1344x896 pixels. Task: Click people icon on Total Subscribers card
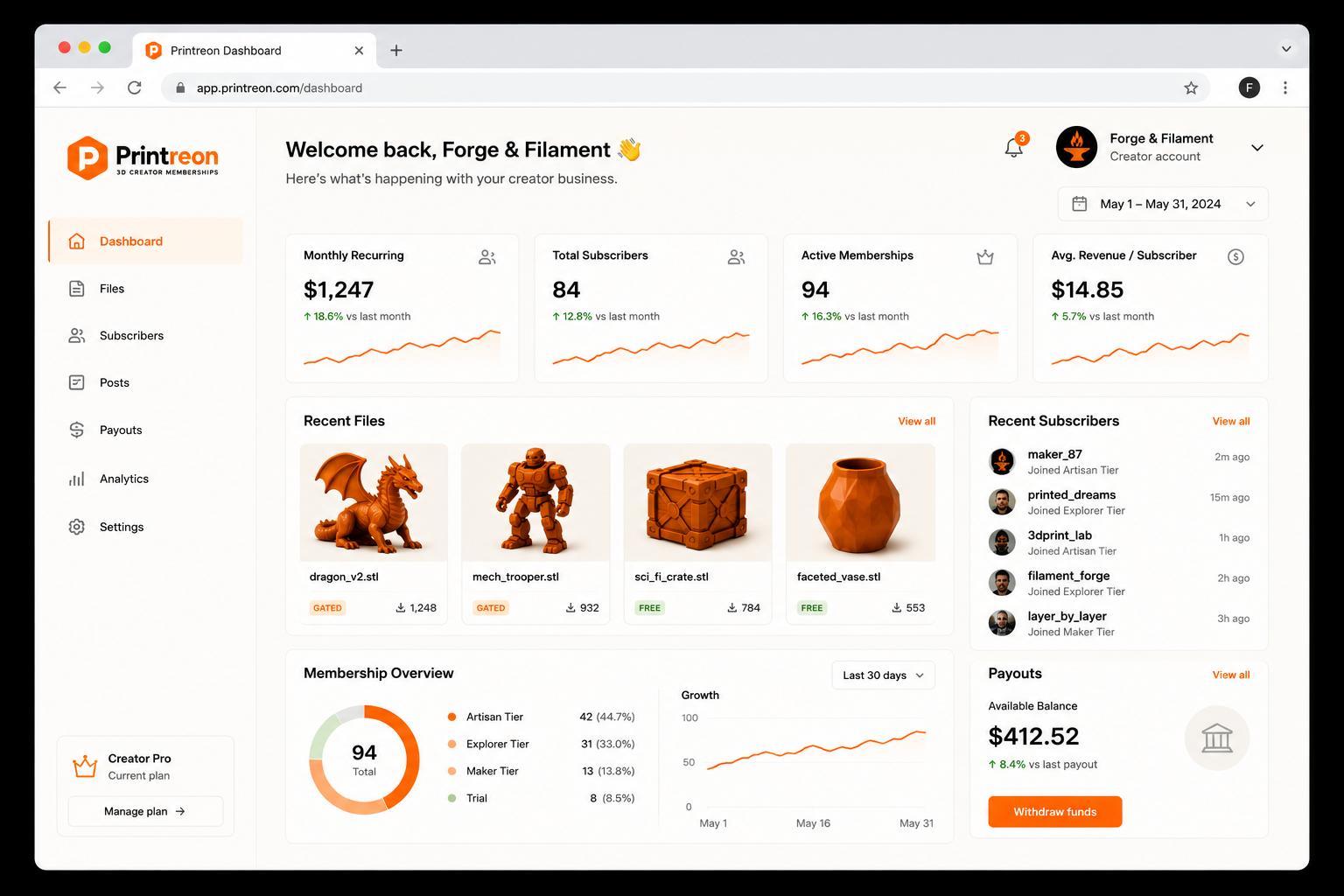coord(737,257)
